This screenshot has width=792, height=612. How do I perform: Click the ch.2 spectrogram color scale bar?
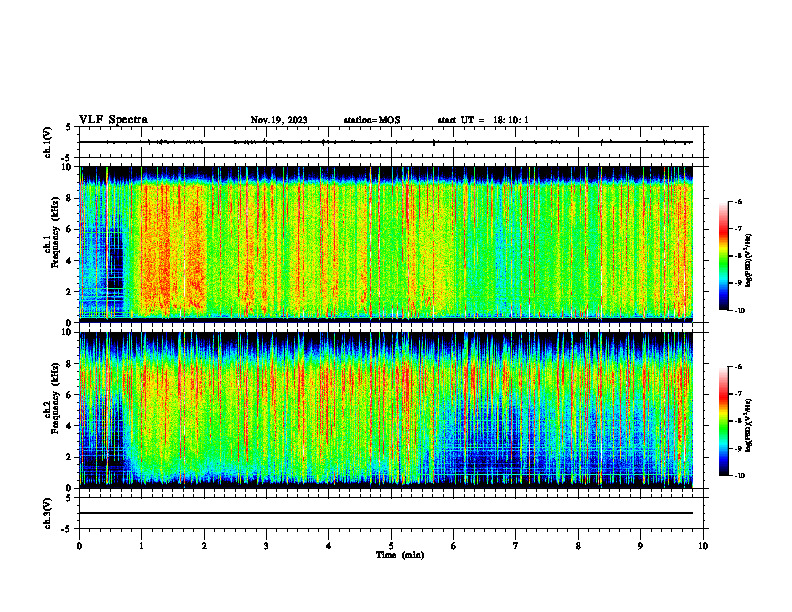[x=723, y=421]
